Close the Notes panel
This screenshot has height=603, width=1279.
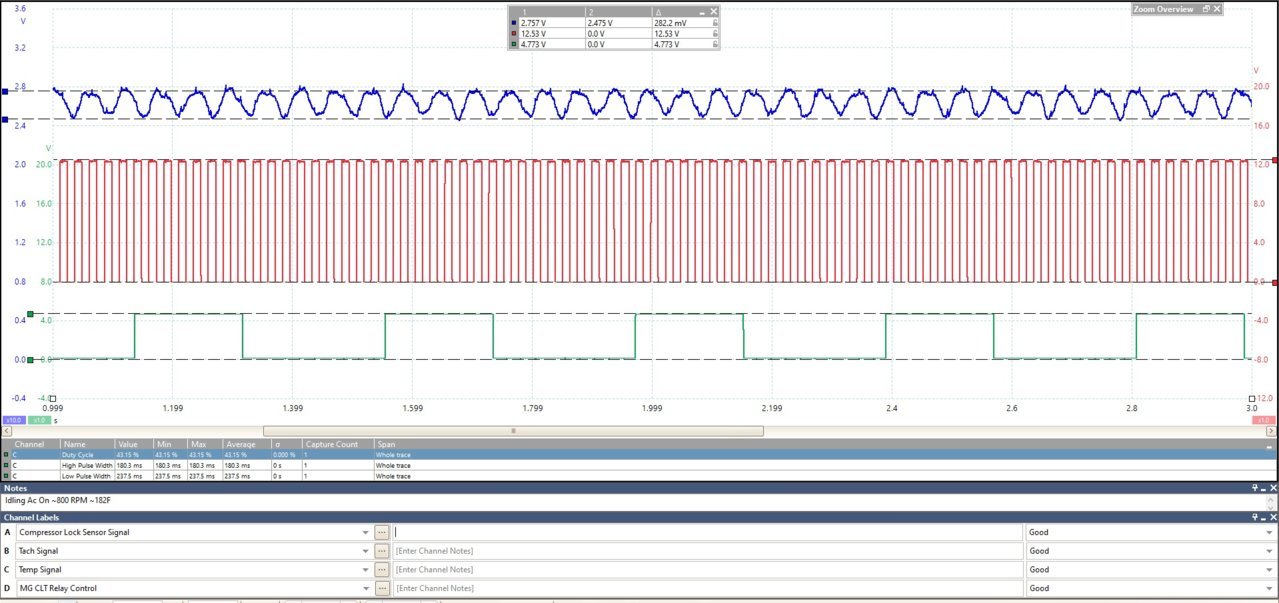point(1273,488)
